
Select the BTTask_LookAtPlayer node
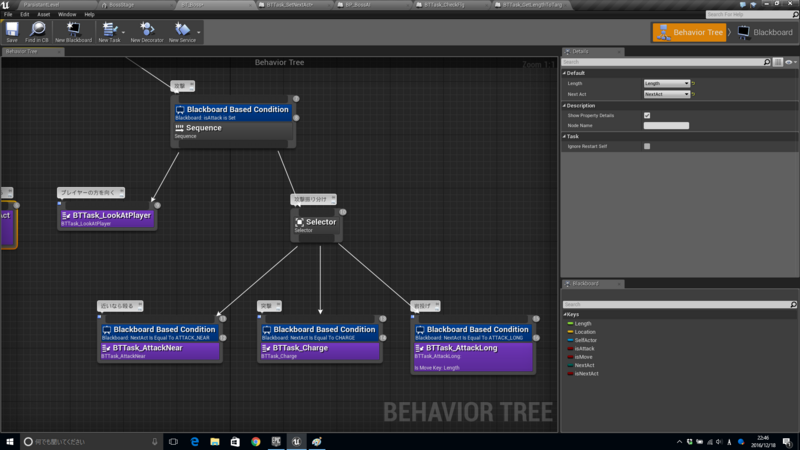(107, 218)
